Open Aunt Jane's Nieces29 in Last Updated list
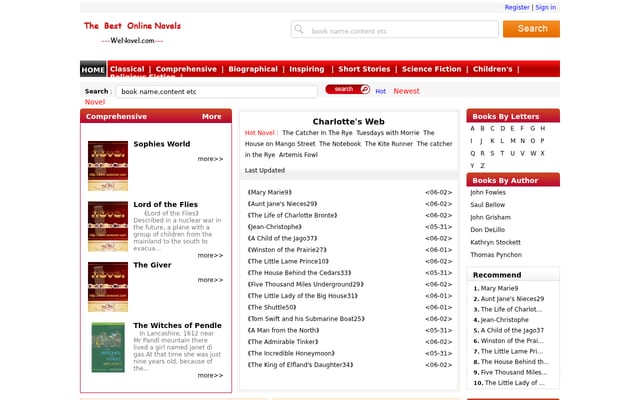 282,204
